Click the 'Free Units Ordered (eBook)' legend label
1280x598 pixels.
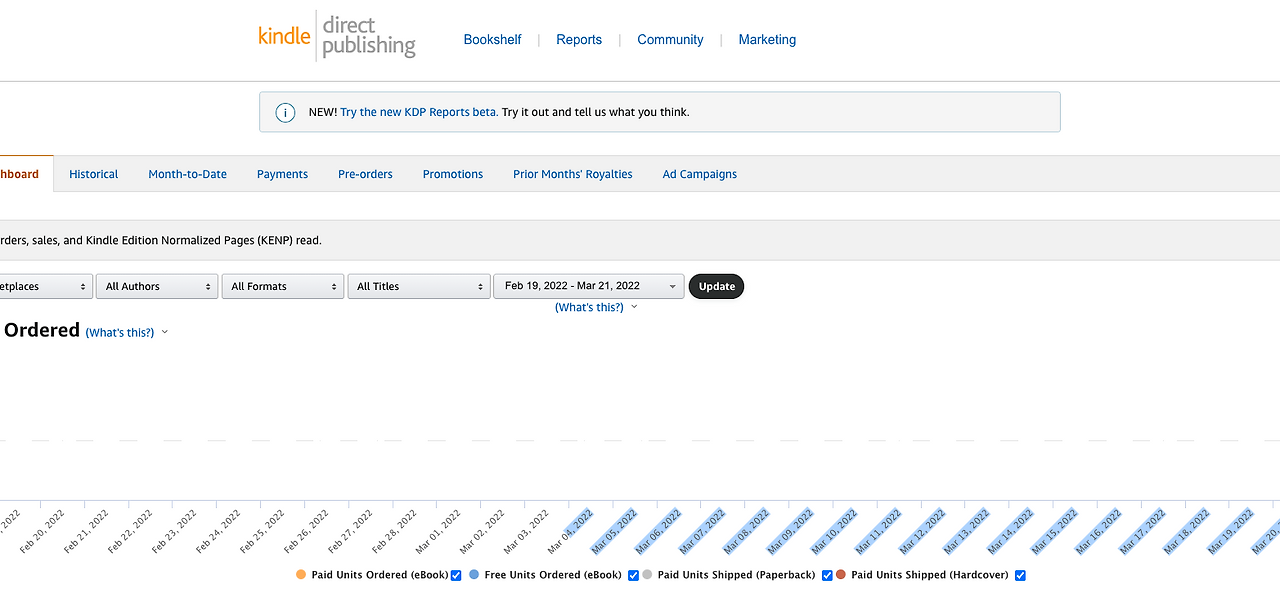(553, 575)
